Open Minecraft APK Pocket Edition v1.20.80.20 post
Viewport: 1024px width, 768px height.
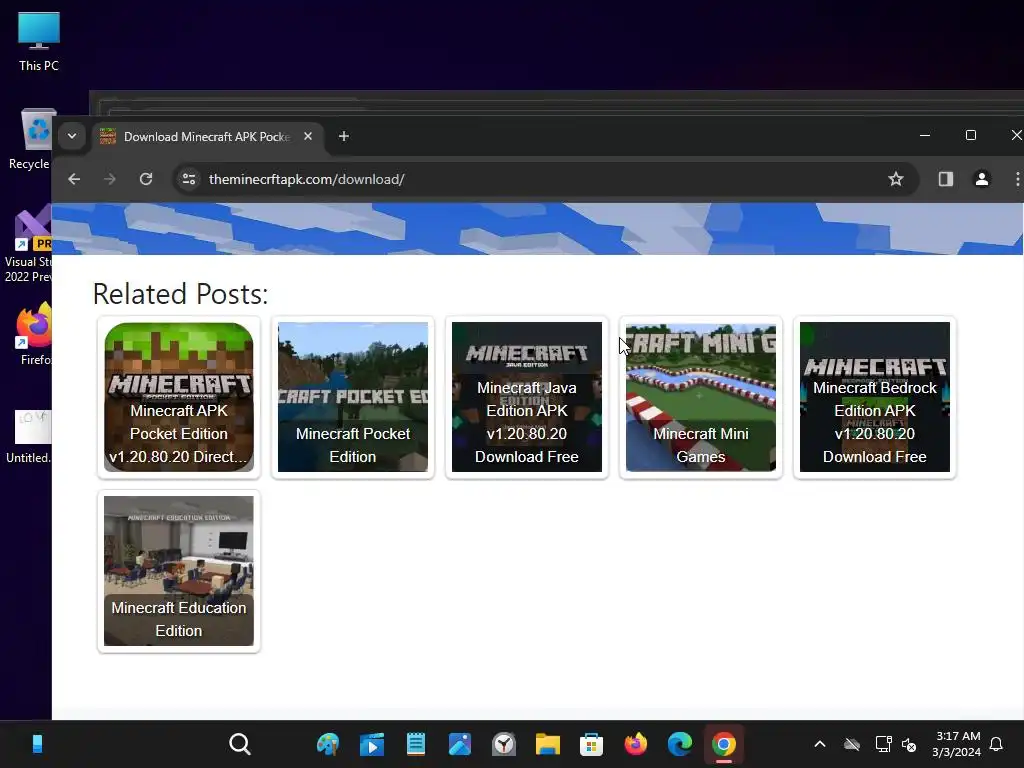coord(179,397)
